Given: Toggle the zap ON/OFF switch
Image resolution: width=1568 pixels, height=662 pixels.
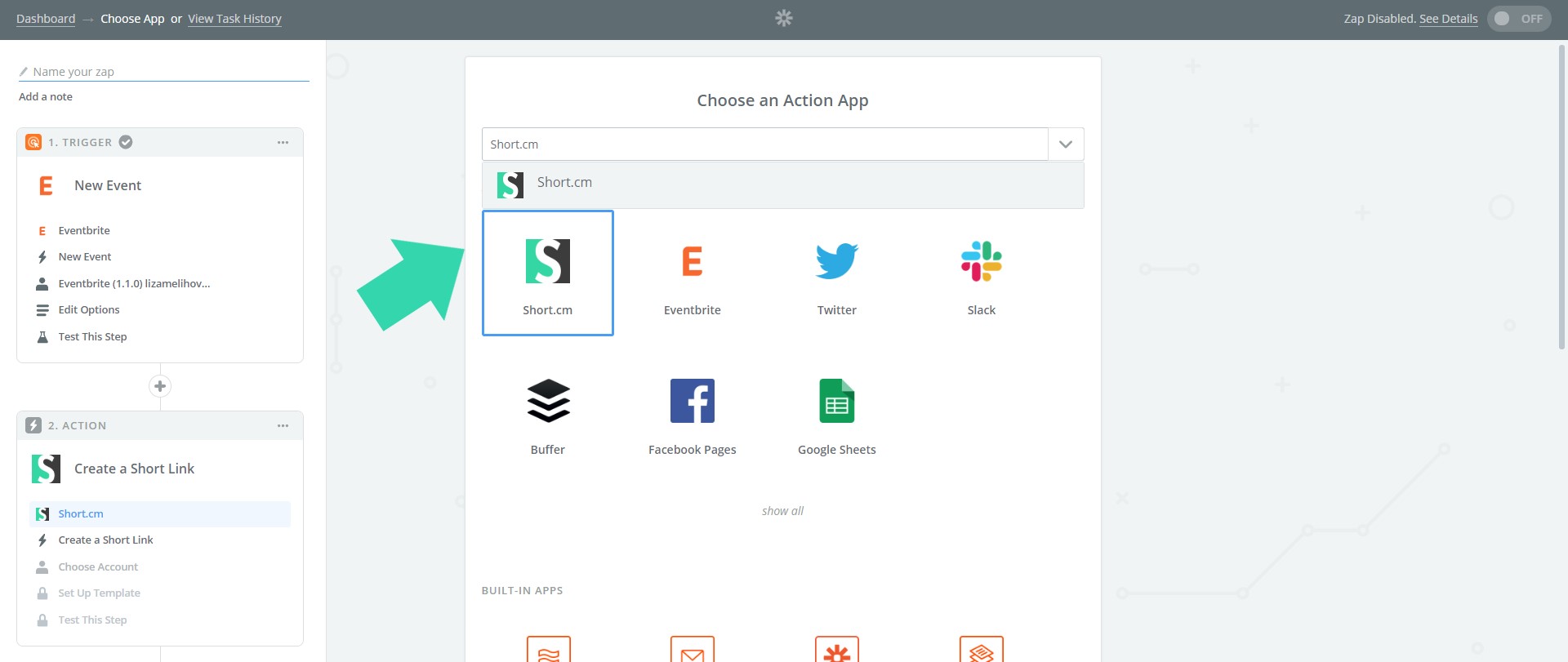Looking at the screenshot, I should [1519, 18].
